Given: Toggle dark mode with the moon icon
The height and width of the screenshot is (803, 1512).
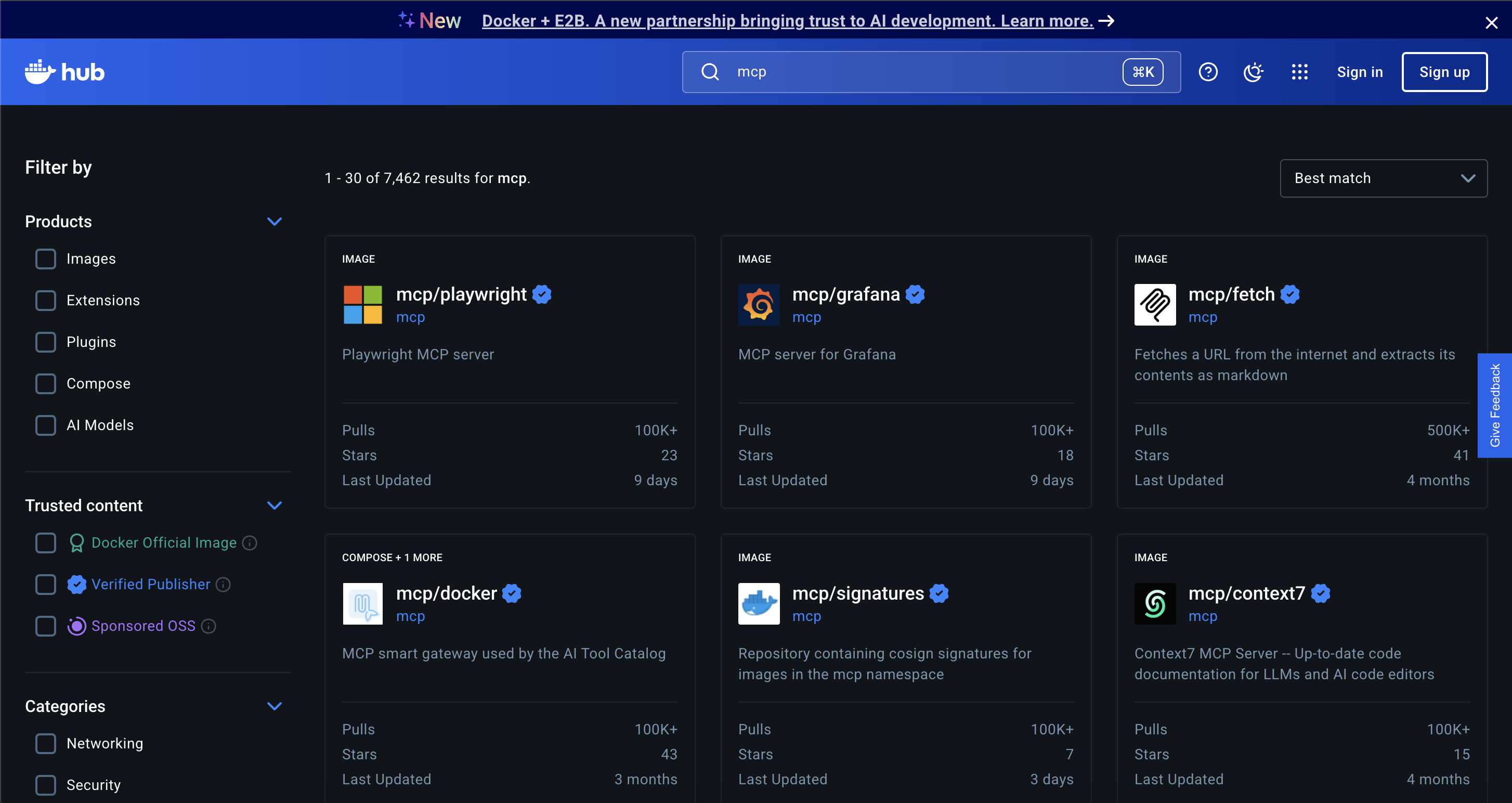Looking at the screenshot, I should pyautogui.click(x=1253, y=72).
